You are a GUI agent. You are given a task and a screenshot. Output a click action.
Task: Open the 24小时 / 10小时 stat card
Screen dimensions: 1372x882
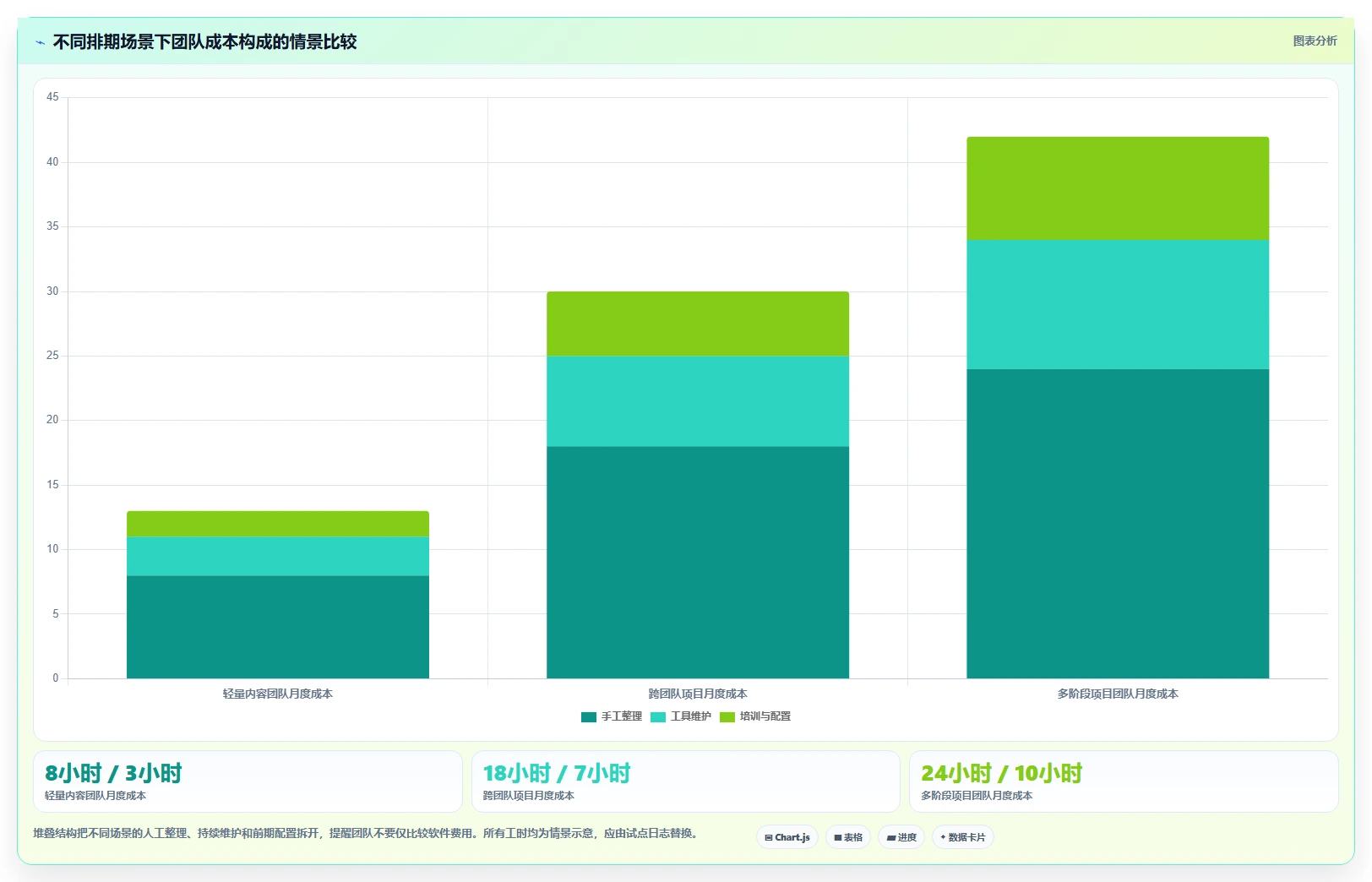pyautogui.click(x=1124, y=781)
